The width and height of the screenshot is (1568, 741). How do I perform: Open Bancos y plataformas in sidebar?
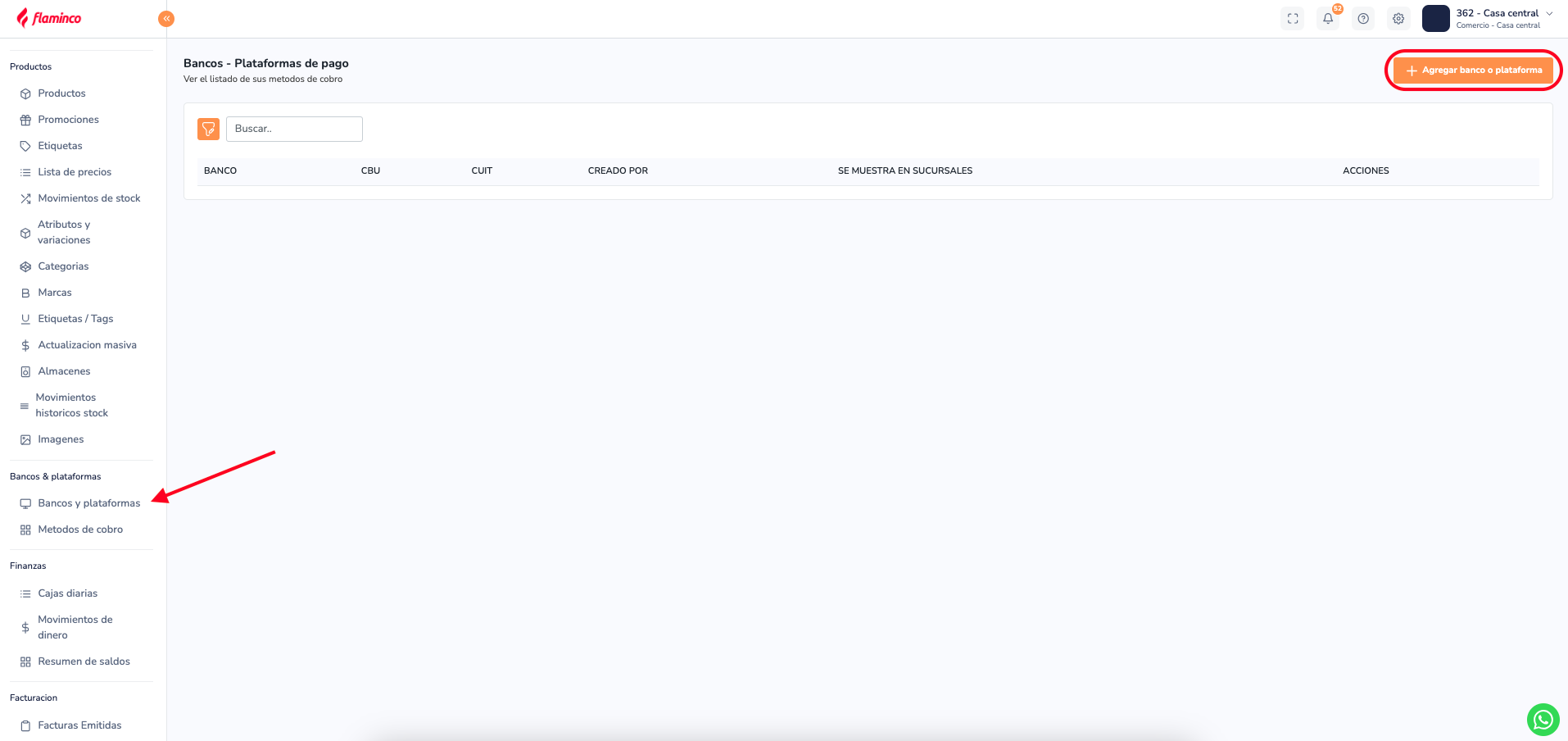coord(88,503)
